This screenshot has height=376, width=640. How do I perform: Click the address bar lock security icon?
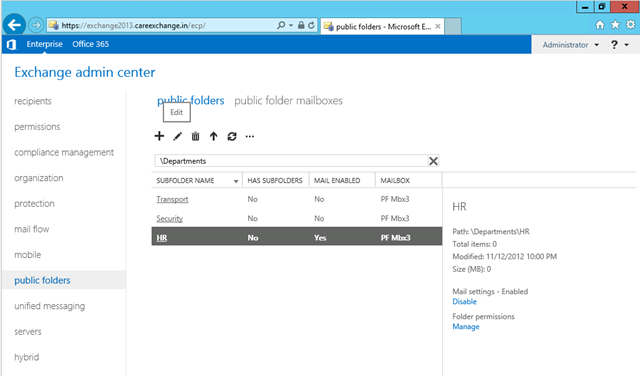pyautogui.click(x=301, y=25)
